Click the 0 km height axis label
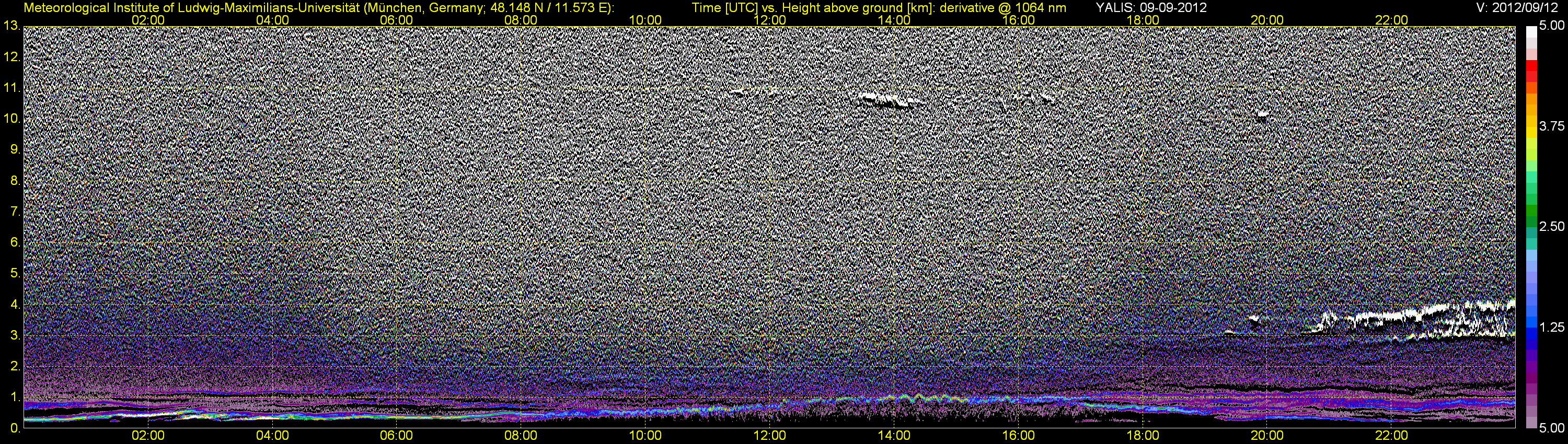 [15, 428]
